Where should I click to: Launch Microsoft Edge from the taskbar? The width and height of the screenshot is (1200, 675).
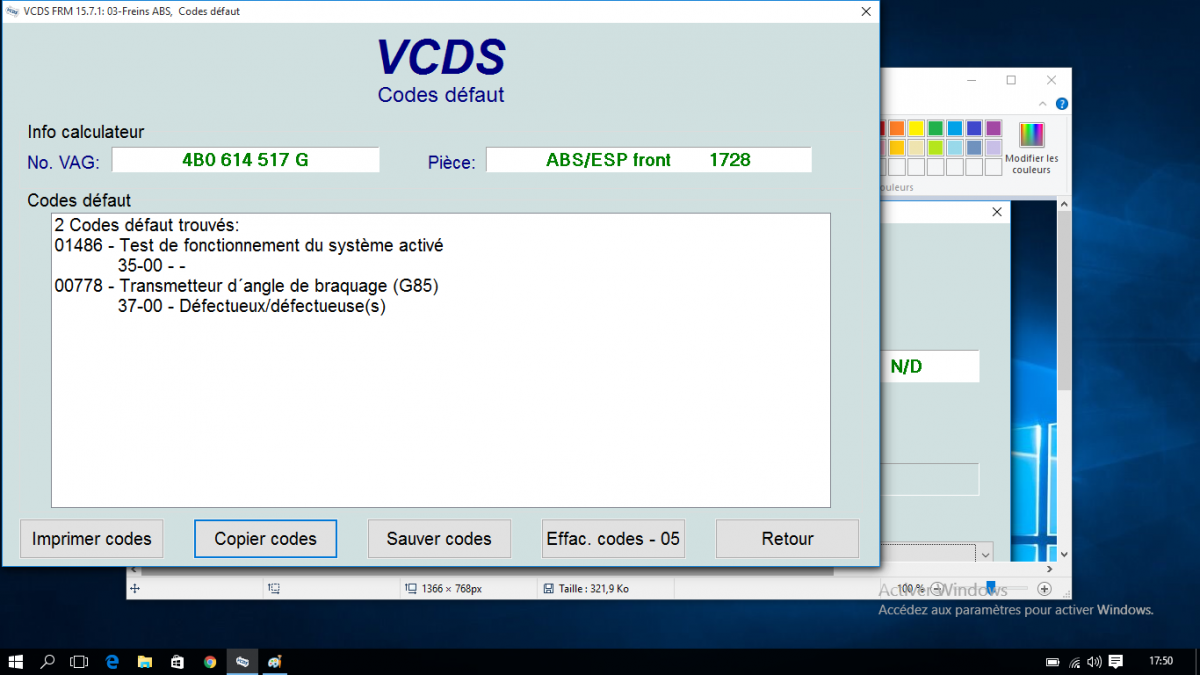(112, 661)
